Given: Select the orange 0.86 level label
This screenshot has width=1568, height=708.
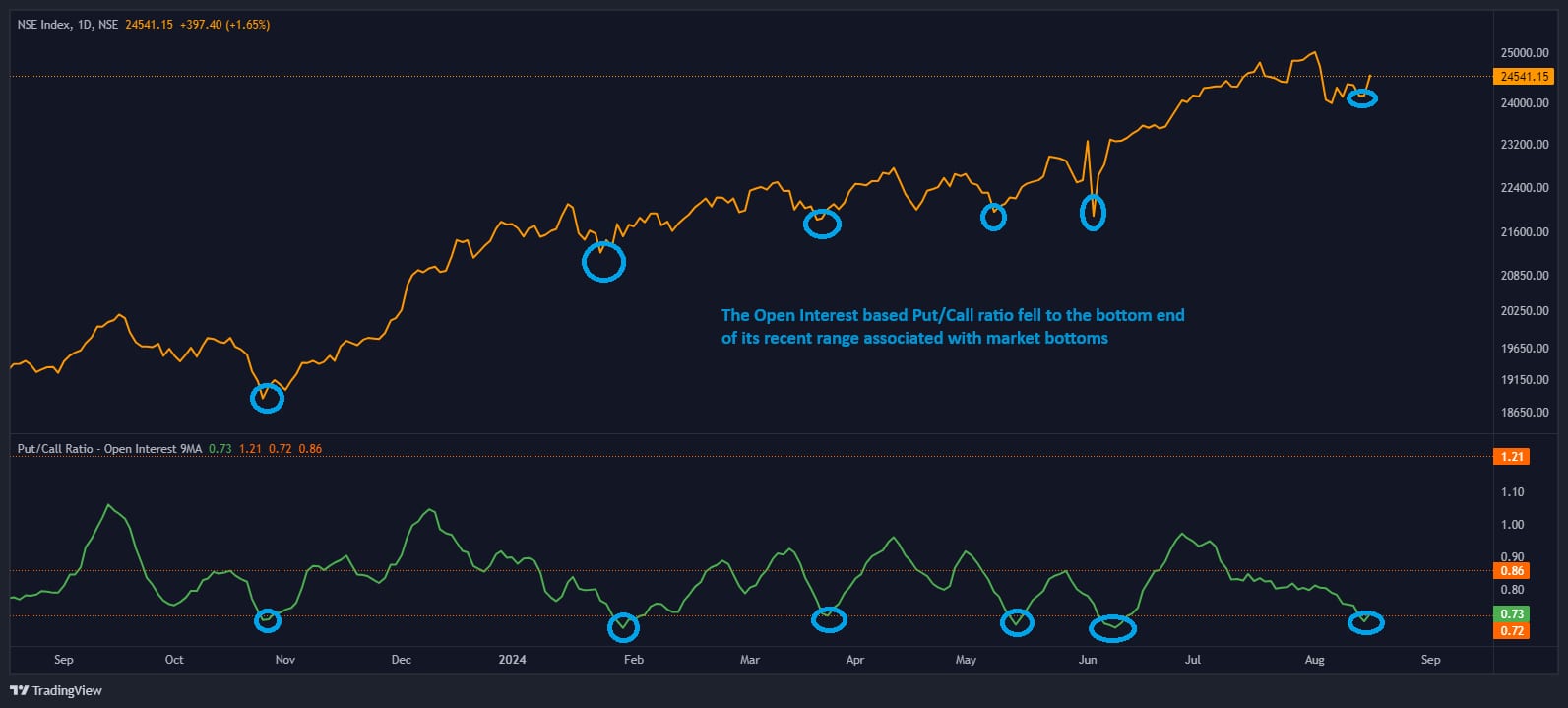Looking at the screenshot, I should click(x=1512, y=571).
